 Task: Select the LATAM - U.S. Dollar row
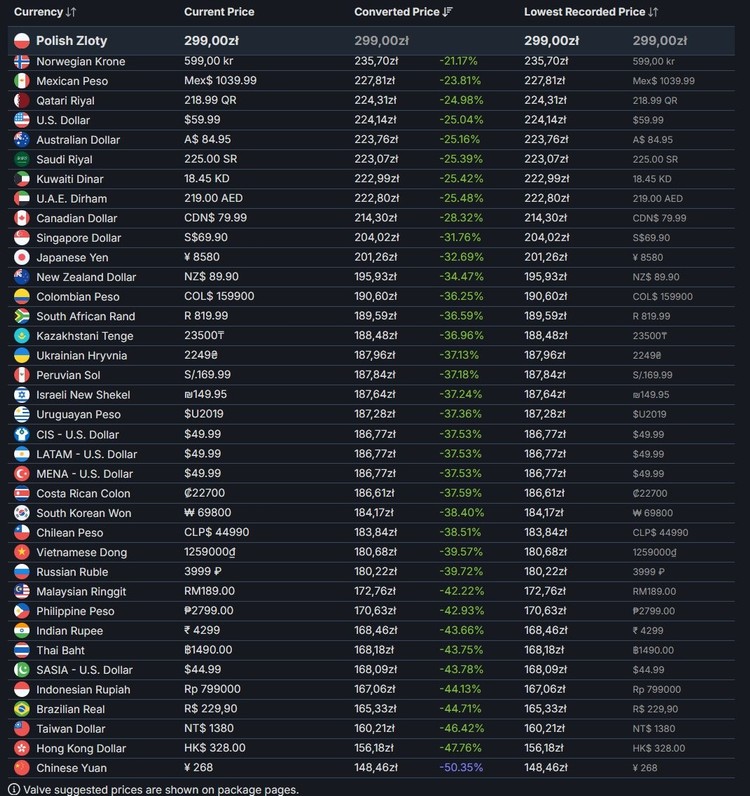coord(371,454)
